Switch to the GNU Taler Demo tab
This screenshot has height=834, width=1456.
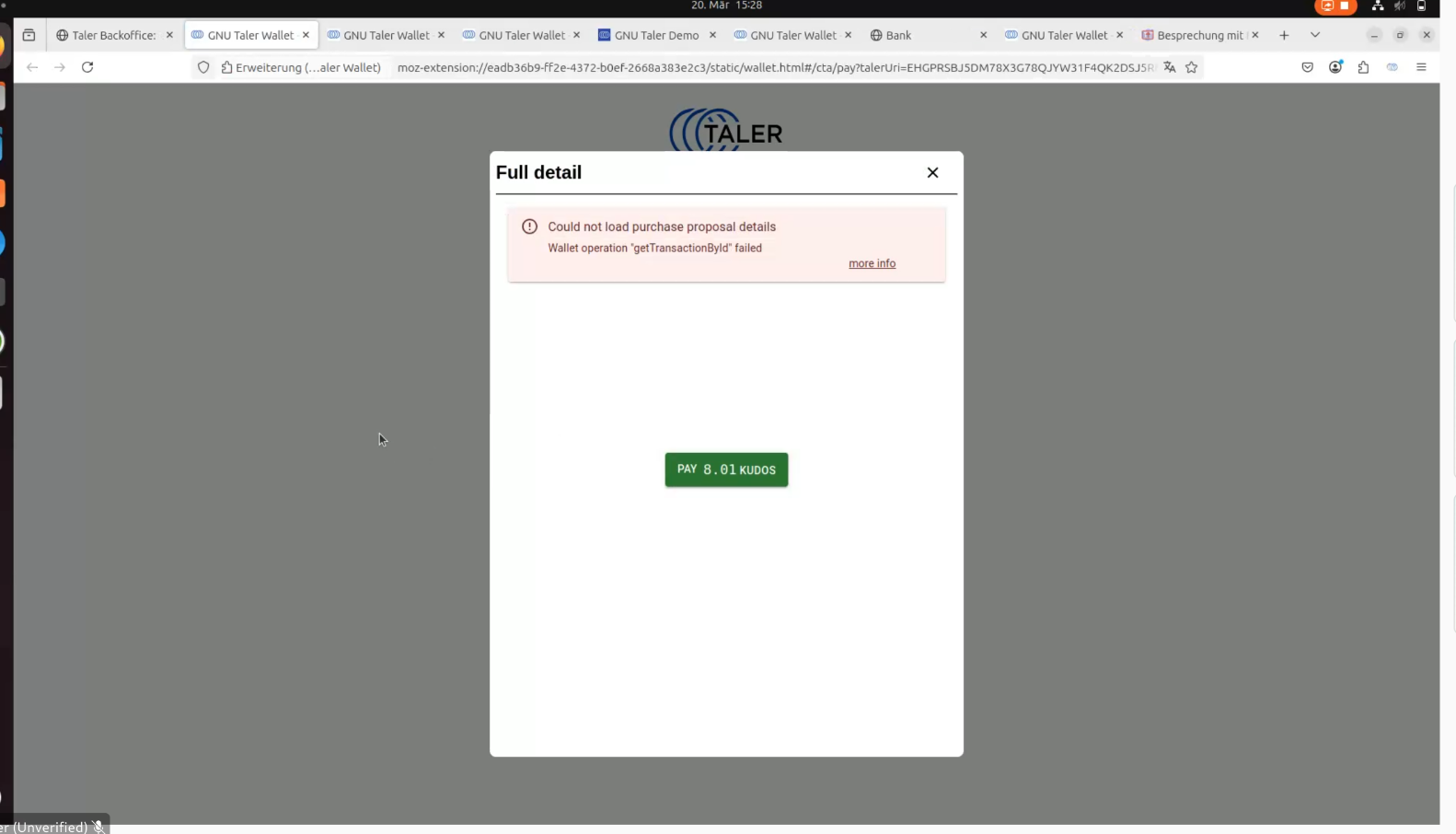[655, 35]
